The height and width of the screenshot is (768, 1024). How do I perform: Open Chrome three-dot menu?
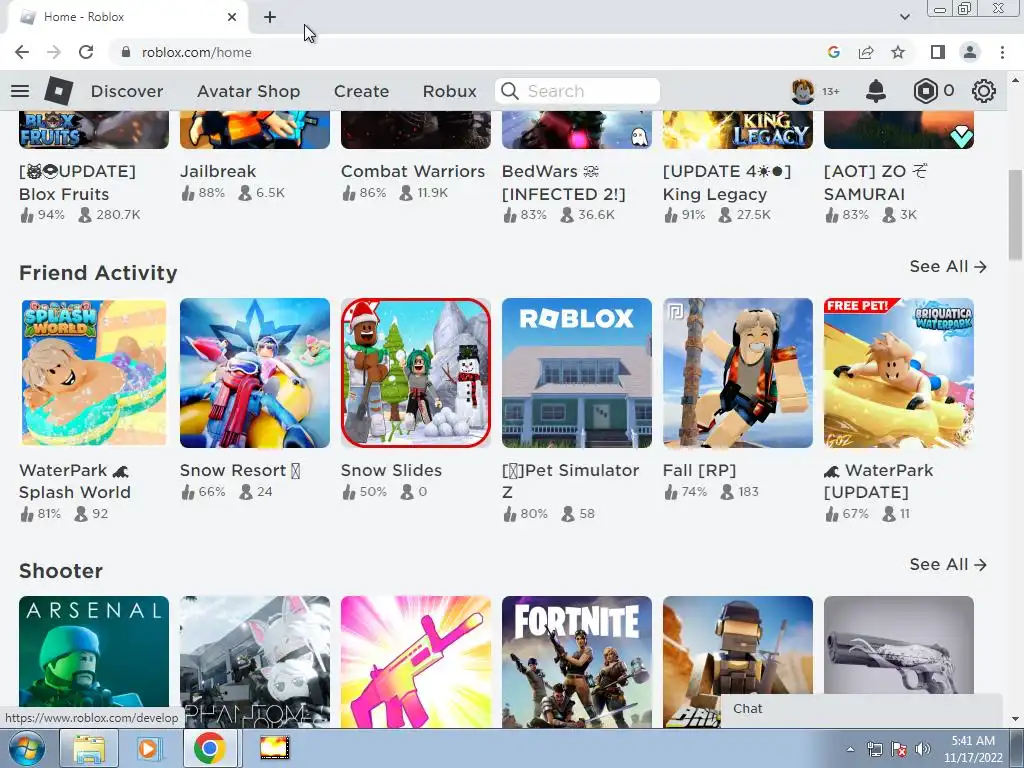(1002, 52)
